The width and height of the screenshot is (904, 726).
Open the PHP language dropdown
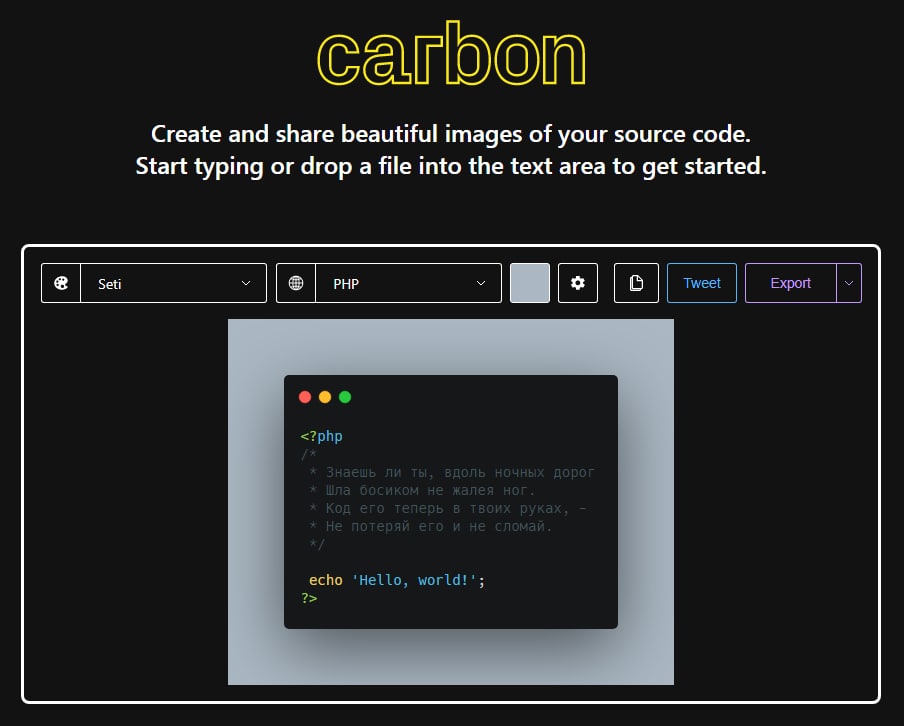(x=408, y=283)
